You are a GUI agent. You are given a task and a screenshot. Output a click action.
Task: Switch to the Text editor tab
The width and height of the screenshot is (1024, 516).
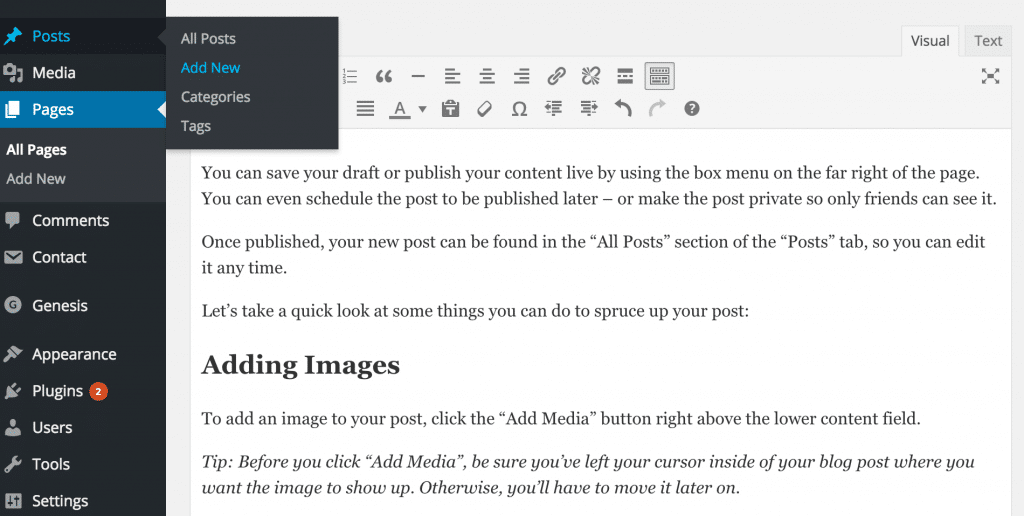(x=988, y=40)
